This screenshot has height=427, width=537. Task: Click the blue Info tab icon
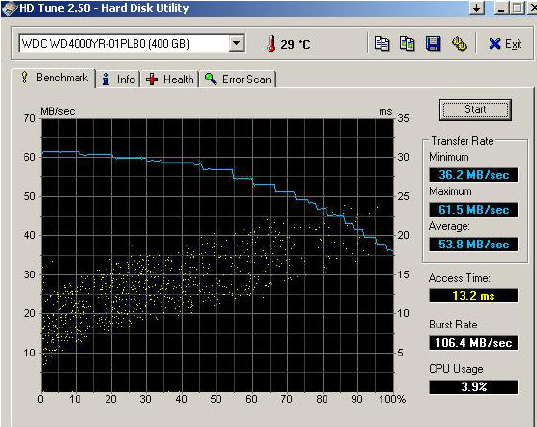106,79
